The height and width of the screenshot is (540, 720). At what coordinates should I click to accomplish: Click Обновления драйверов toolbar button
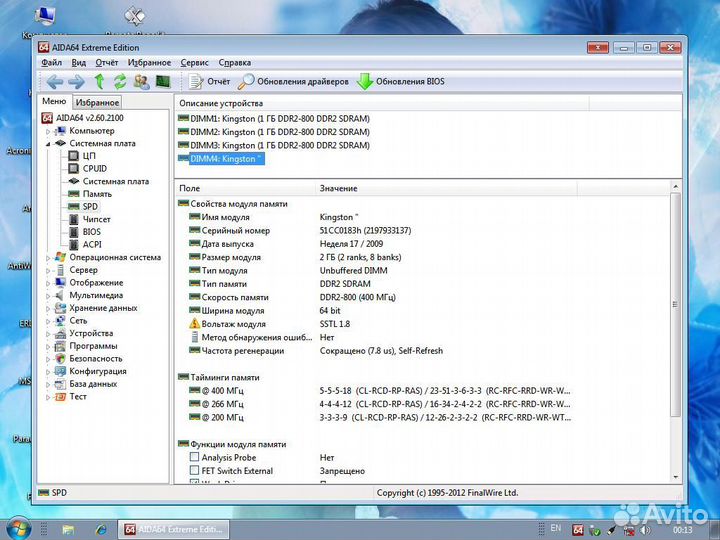click(293, 82)
